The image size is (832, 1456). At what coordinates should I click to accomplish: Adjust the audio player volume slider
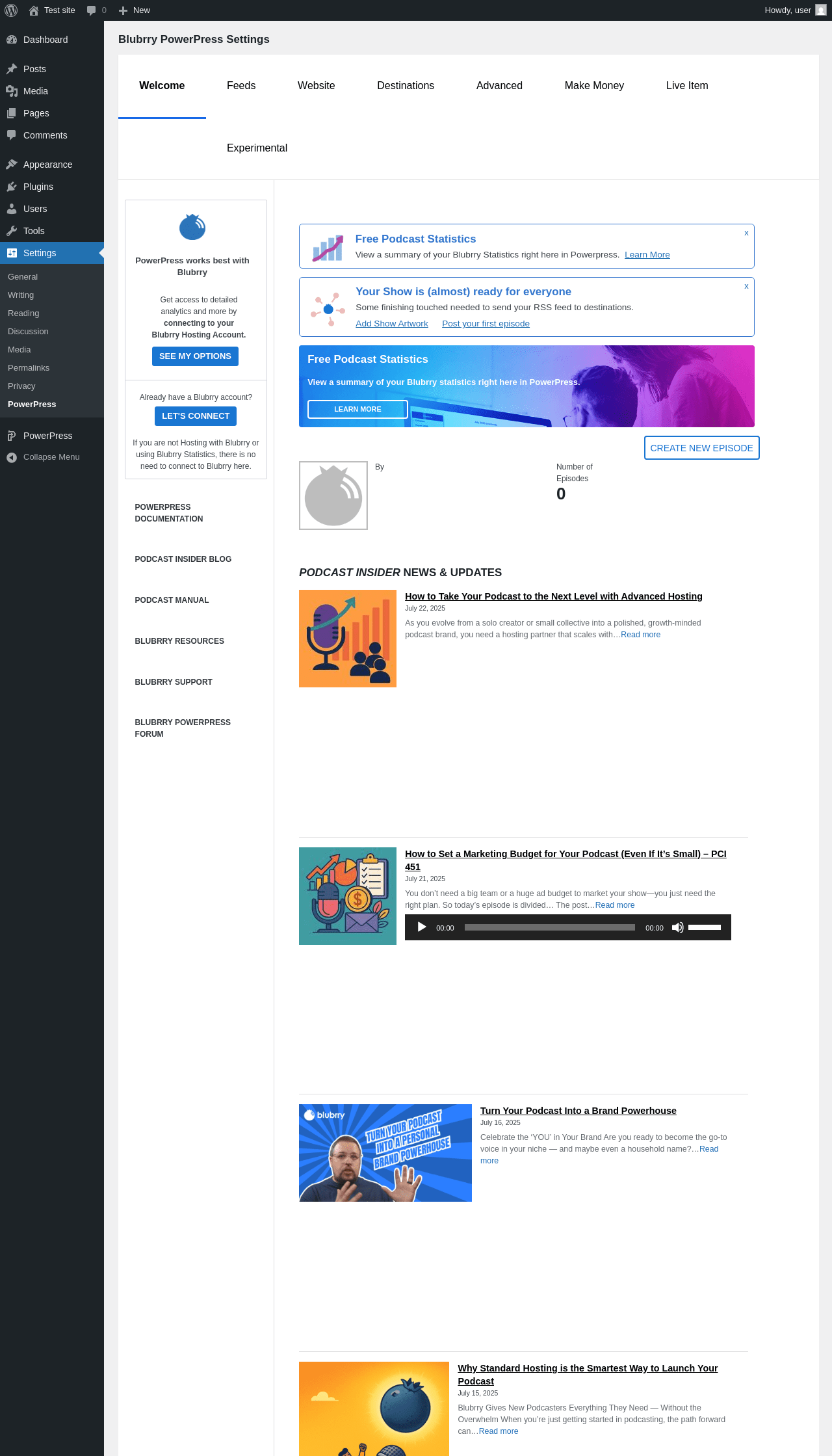705,927
